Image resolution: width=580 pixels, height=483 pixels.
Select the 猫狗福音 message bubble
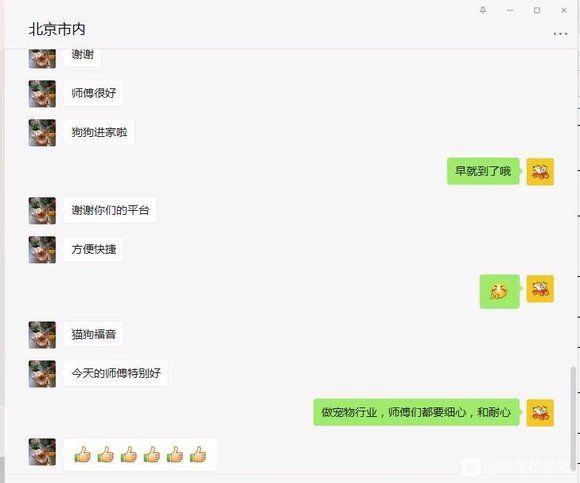94,334
